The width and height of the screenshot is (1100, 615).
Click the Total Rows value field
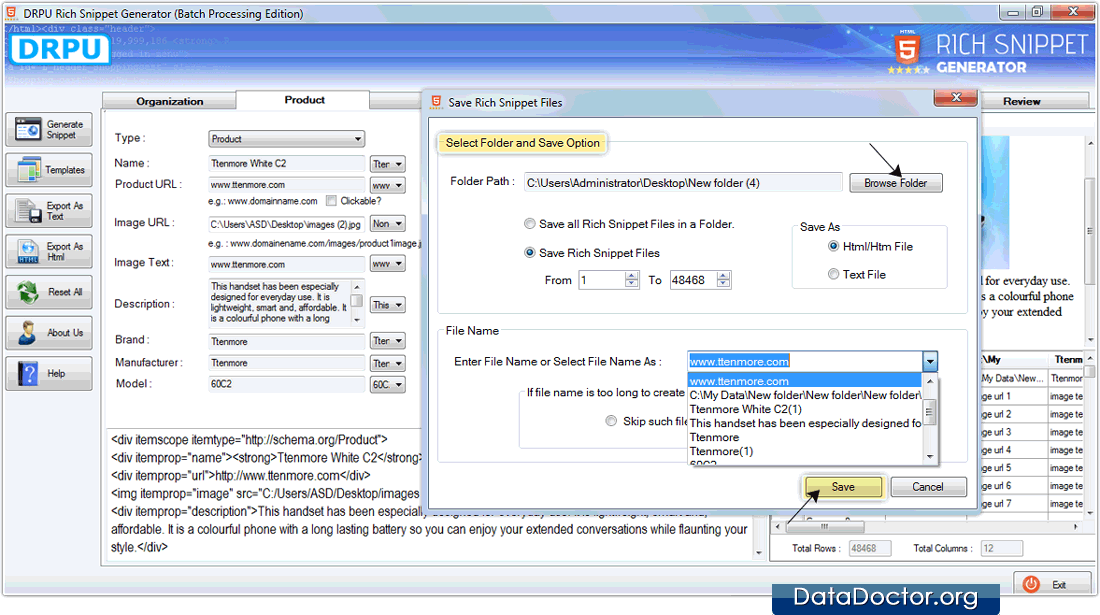click(x=869, y=548)
